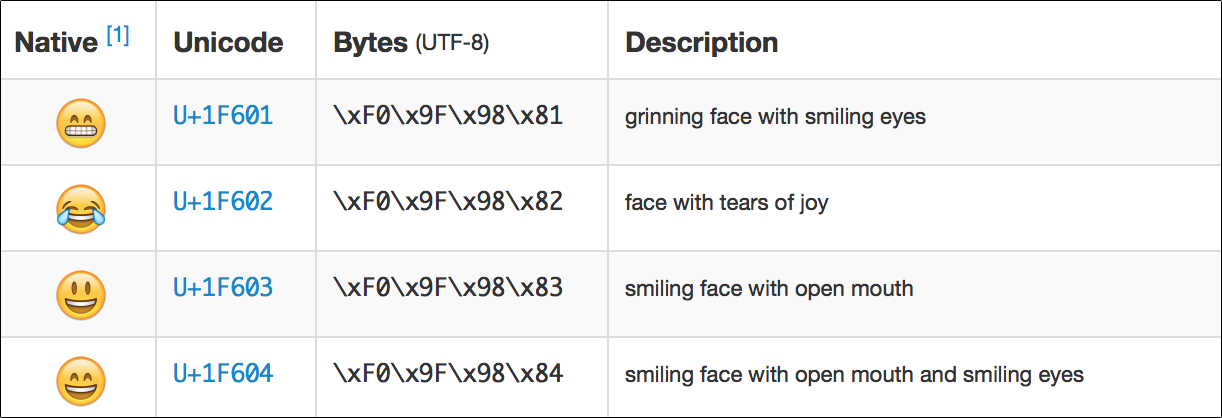The width and height of the screenshot is (1222, 418).
Task: Select the \xF0\x9F\x98\x81 bytes cell
Action: pos(448,116)
